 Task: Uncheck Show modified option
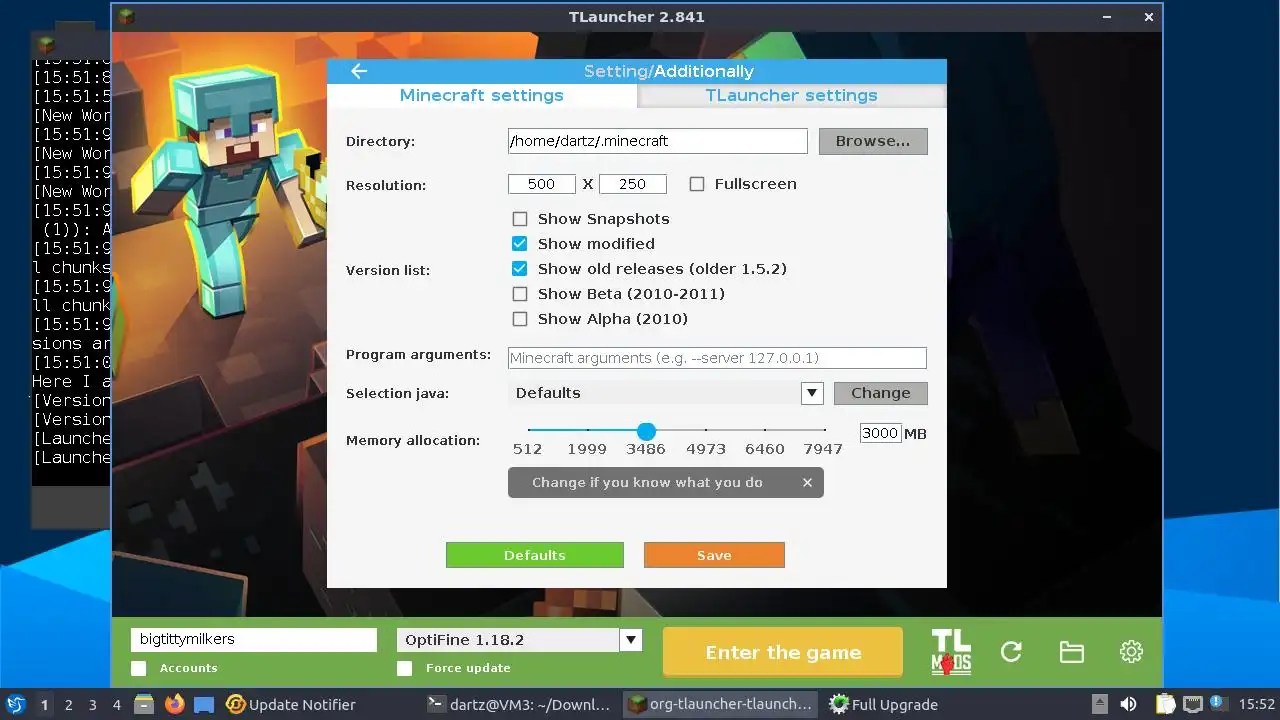520,244
